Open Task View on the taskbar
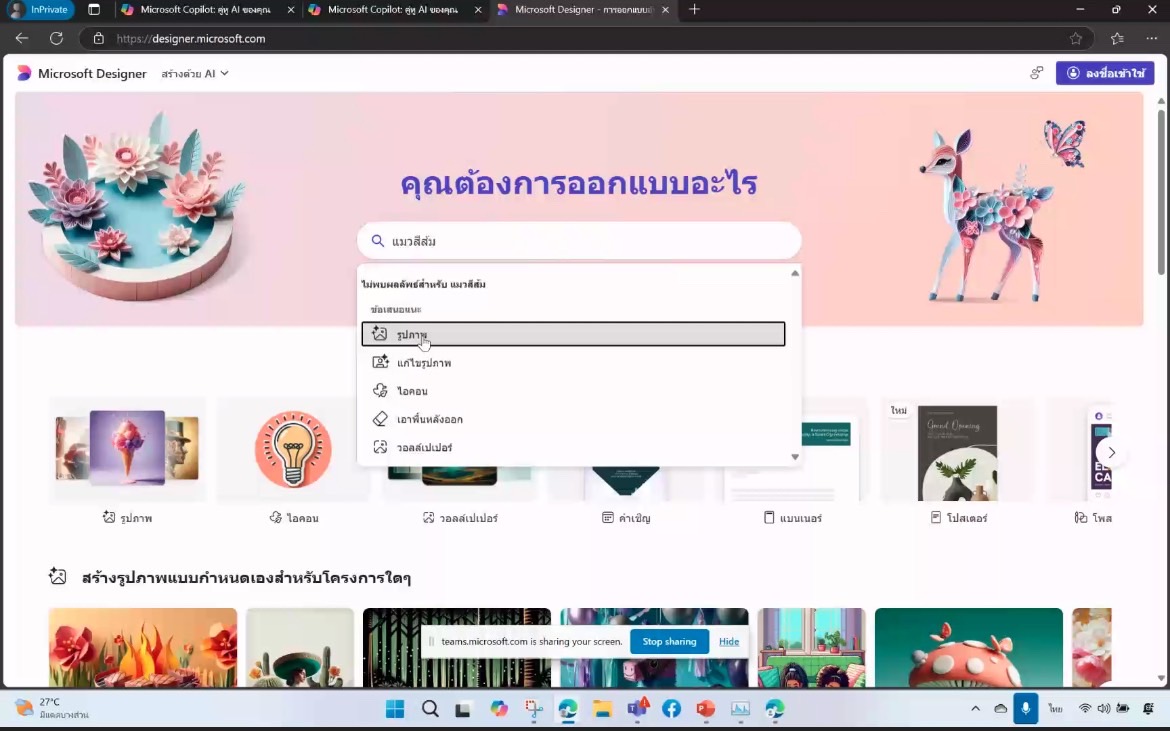 [x=463, y=709]
